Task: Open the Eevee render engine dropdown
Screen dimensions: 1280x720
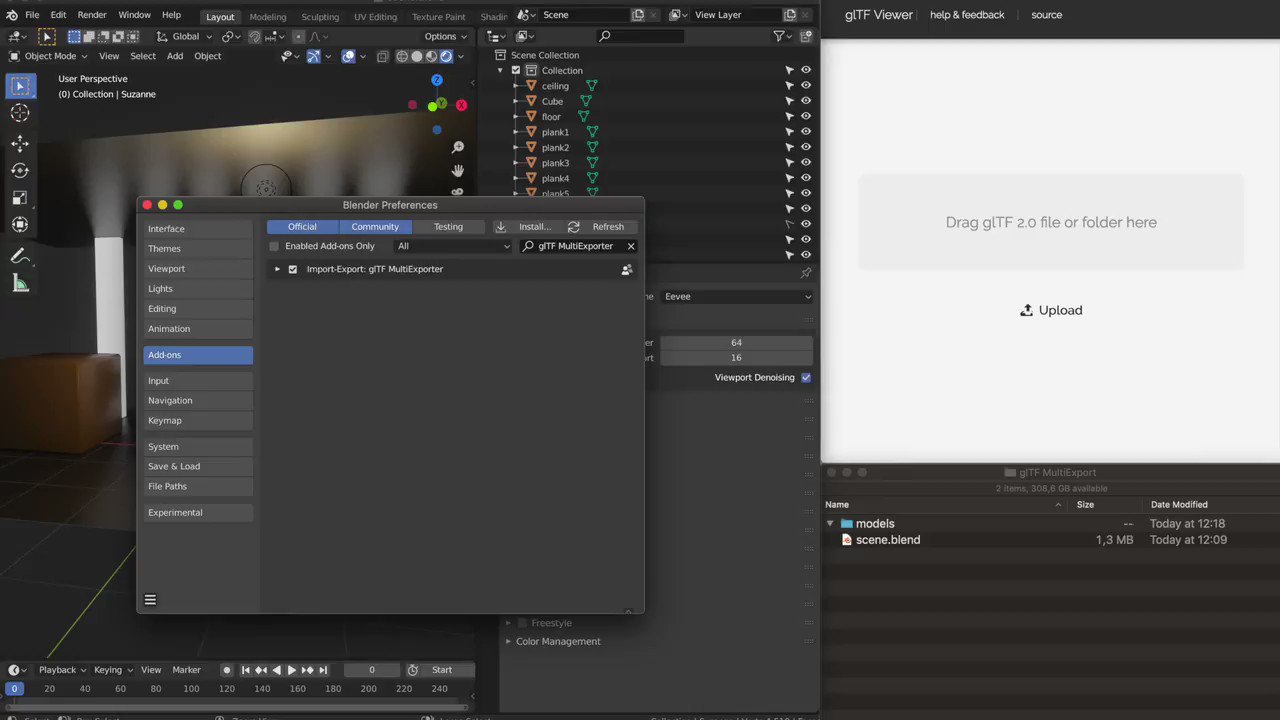Action: (x=737, y=296)
